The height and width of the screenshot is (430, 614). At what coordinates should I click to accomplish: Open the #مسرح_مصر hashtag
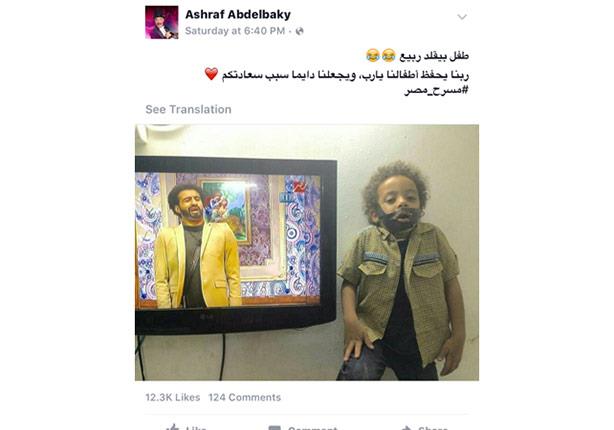click(x=436, y=90)
